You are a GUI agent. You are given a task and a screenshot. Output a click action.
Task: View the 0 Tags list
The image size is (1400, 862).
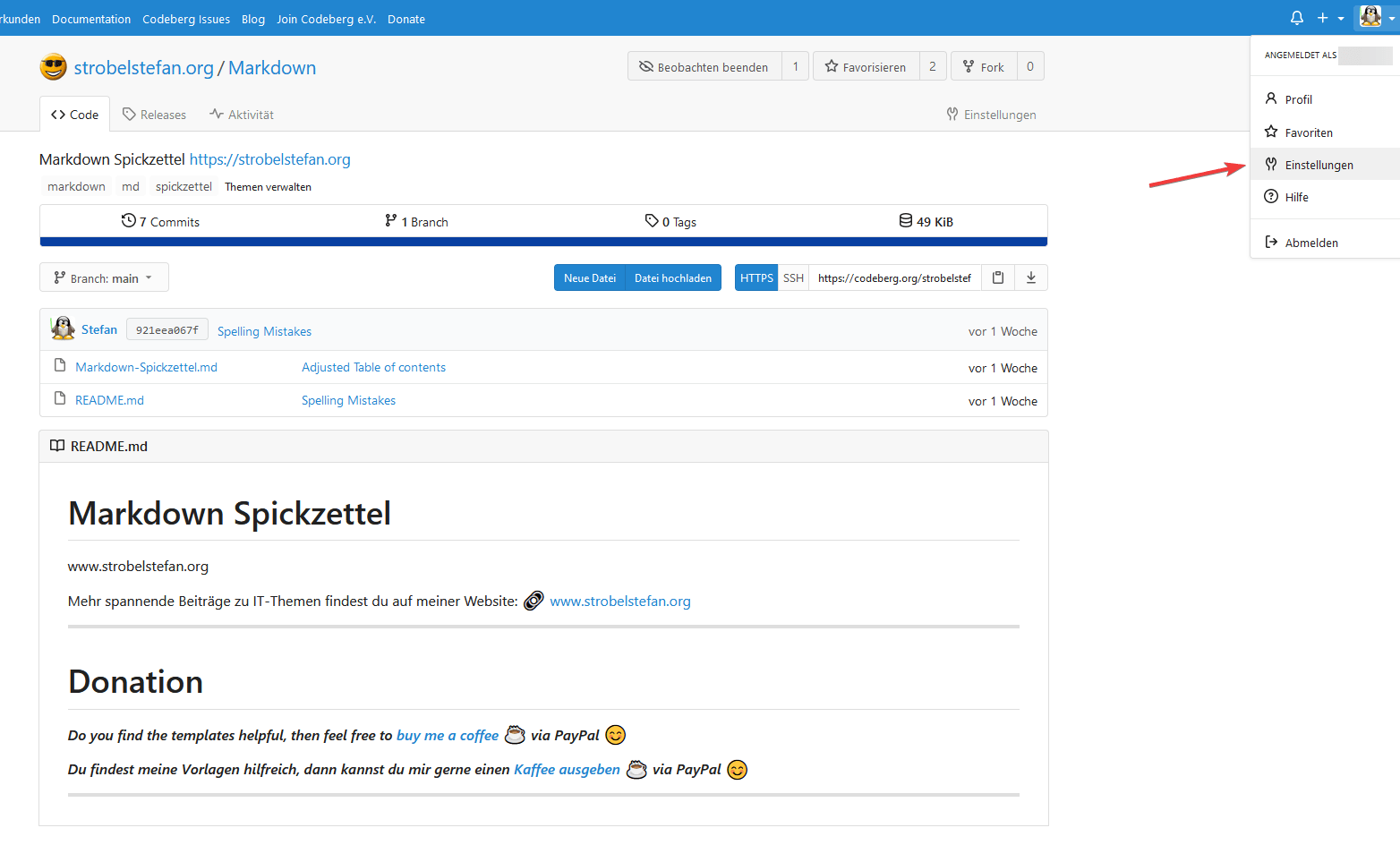[670, 222]
